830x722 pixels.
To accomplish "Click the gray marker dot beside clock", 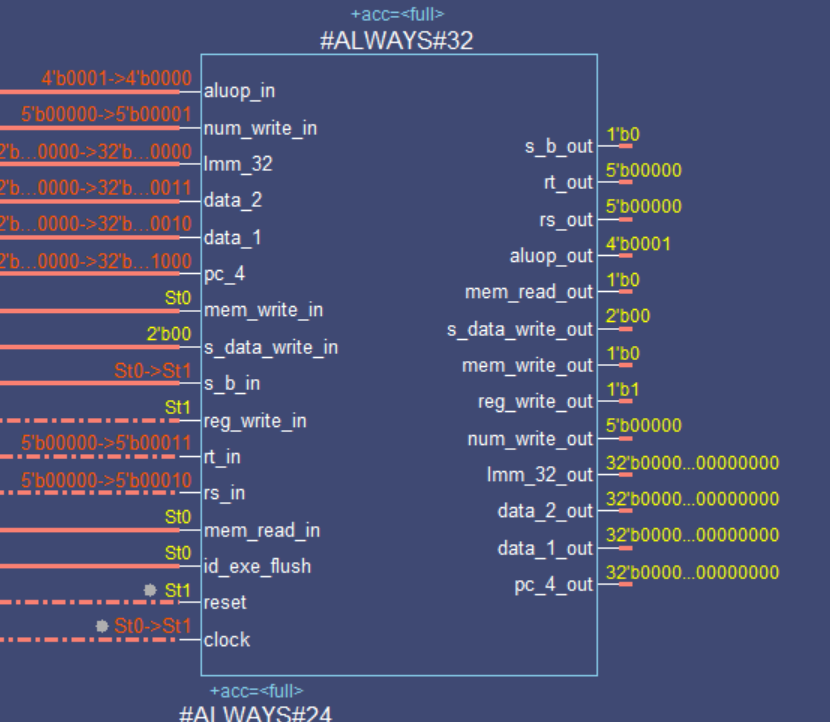I will tap(102, 626).
